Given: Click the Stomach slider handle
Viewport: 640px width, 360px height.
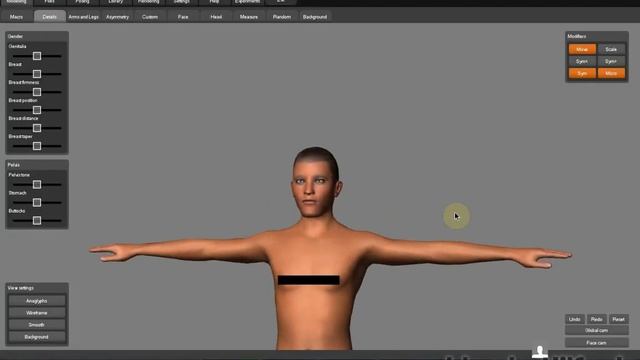Looking at the screenshot, I should [x=37, y=202].
